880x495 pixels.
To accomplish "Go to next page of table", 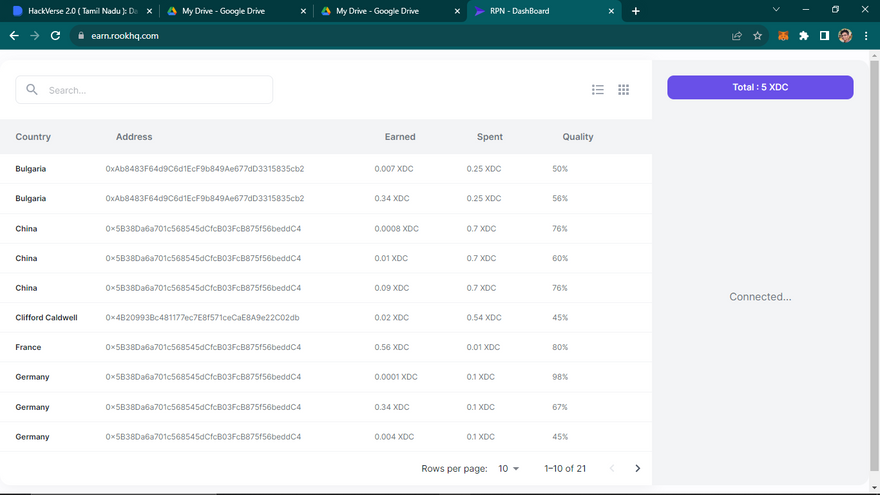I will click(x=638, y=468).
